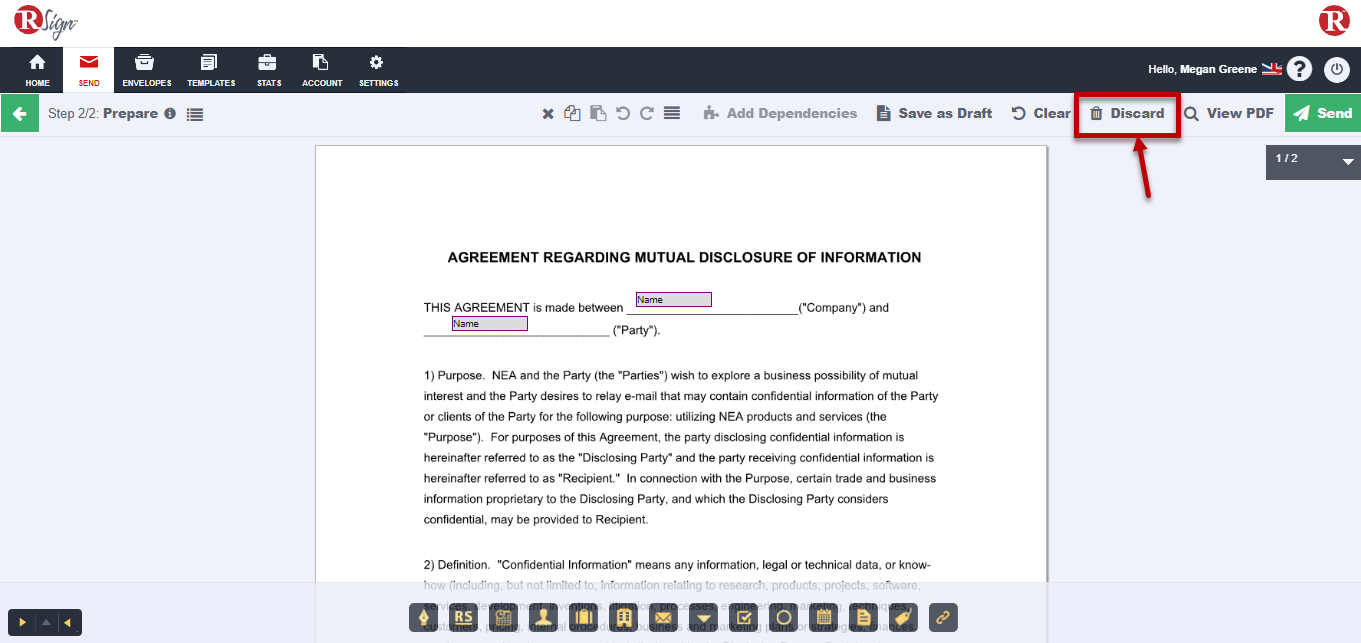Open the TEMPLATES tab
Screen dimensions: 1361x643
click(x=211, y=70)
